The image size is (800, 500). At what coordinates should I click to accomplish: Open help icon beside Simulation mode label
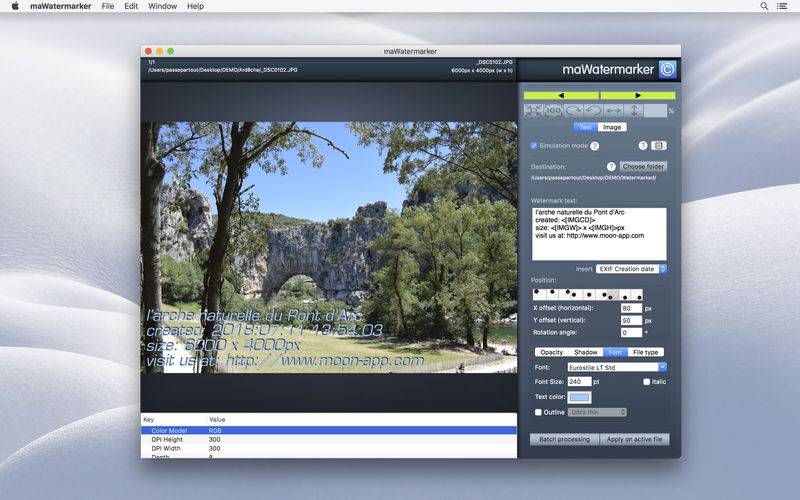pyautogui.click(x=594, y=146)
